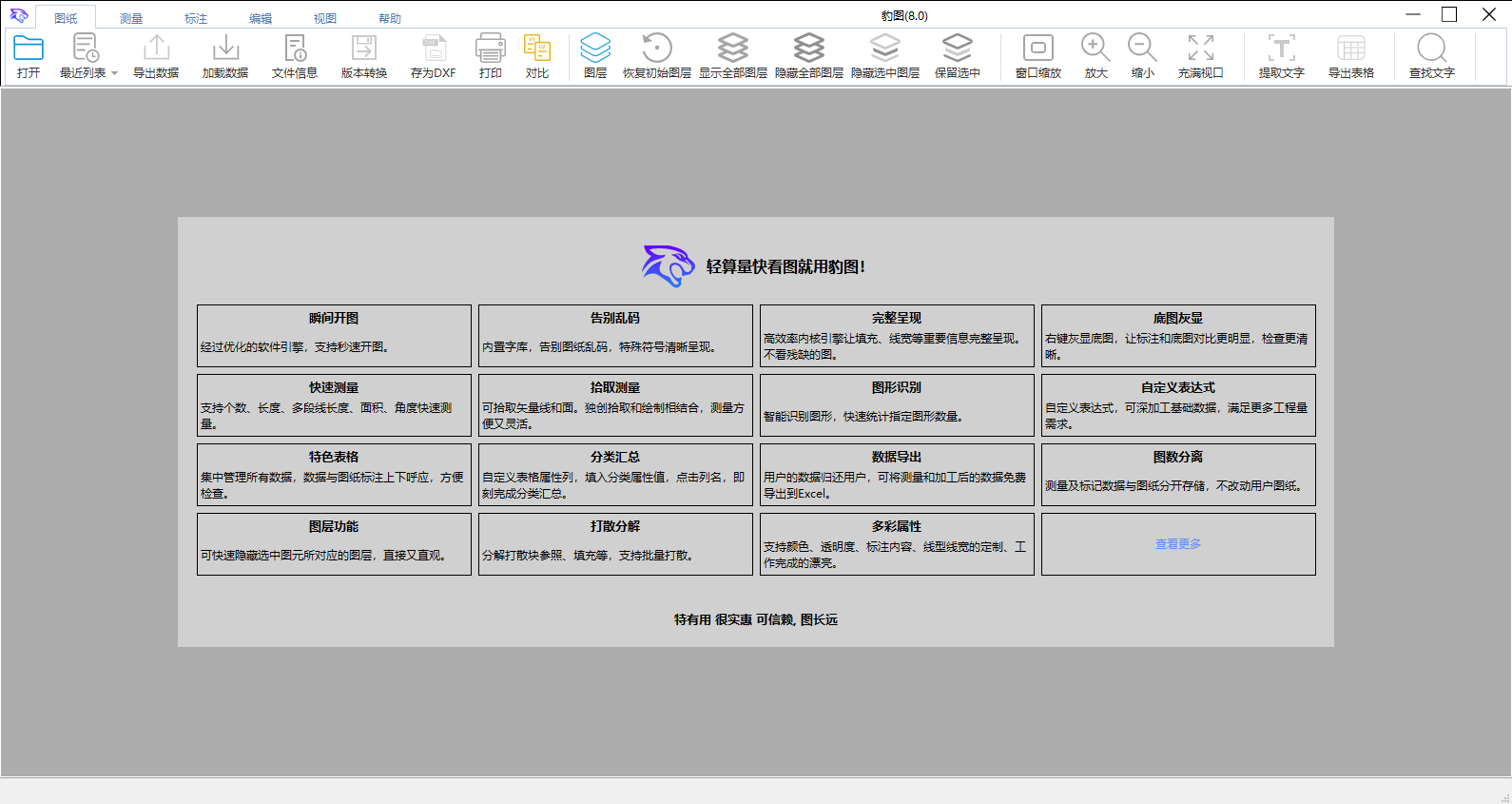Image resolution: width=1512 pixels, height=804 pixels.
Task: Click 导出表格 export table icon
Action: [1351, 48]
